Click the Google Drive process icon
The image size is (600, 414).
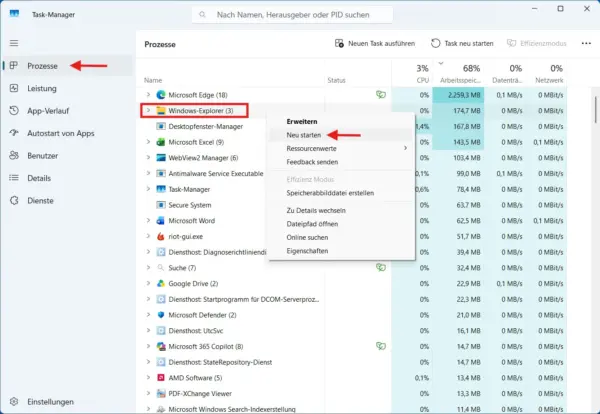pos(161,283)
